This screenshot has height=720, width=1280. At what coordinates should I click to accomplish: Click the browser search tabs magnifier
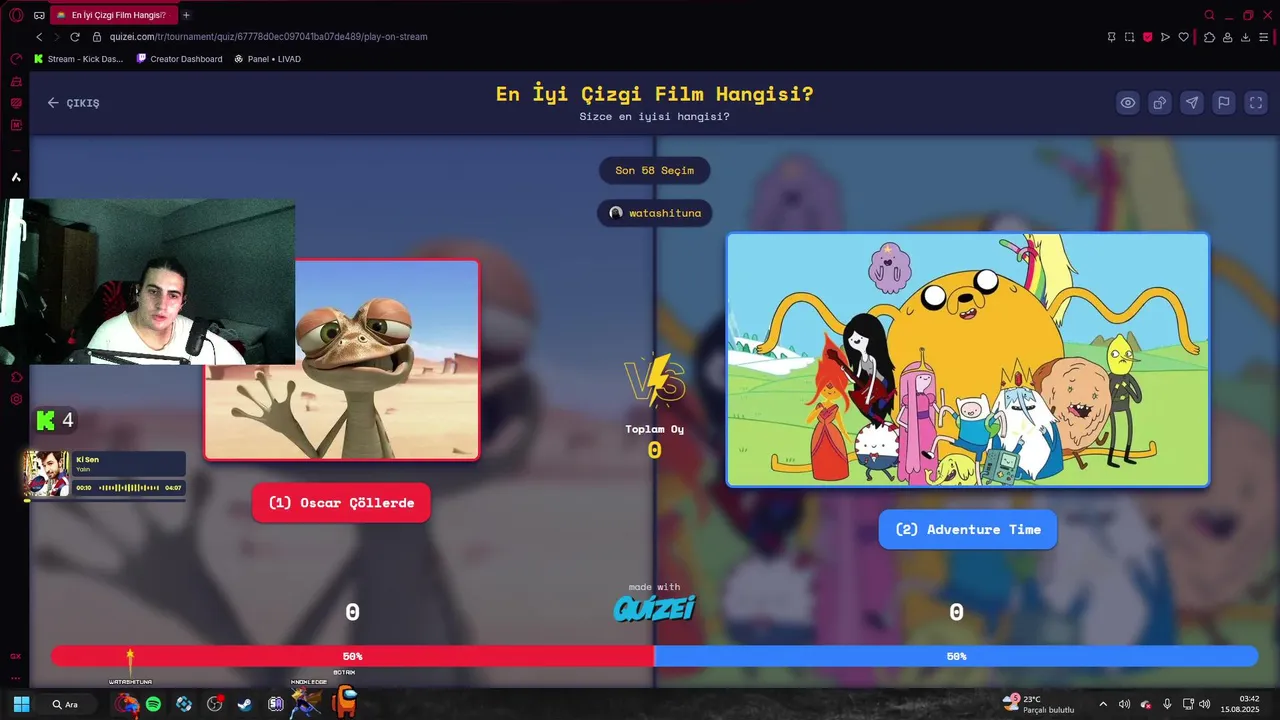1209,15
